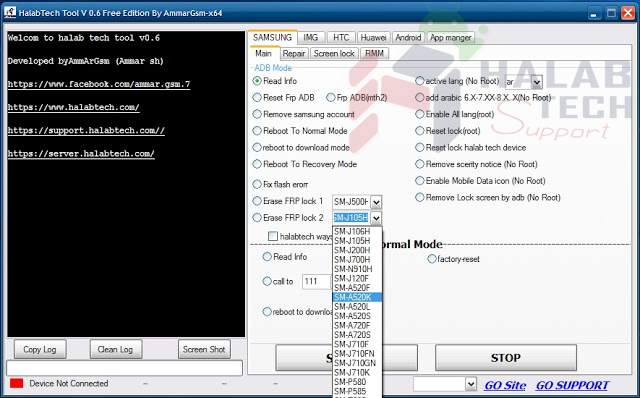The width and height of the screenshot is (640, 398).
Task: Open the Screen lock sub-tab
Action: point(334,53)
